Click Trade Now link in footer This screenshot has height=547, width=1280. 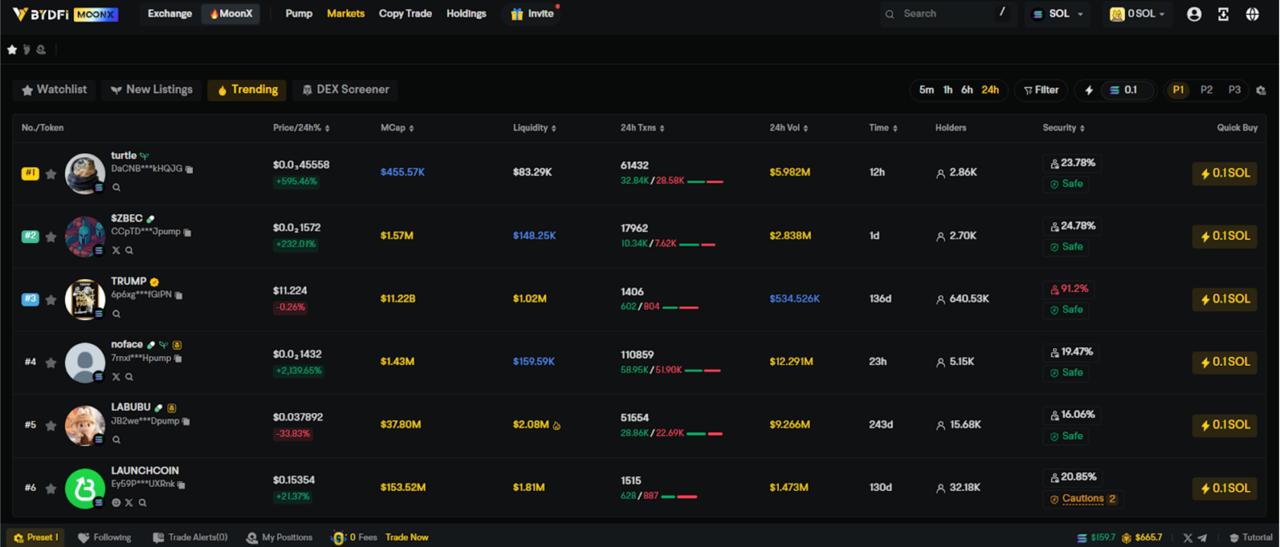[407, 538]
